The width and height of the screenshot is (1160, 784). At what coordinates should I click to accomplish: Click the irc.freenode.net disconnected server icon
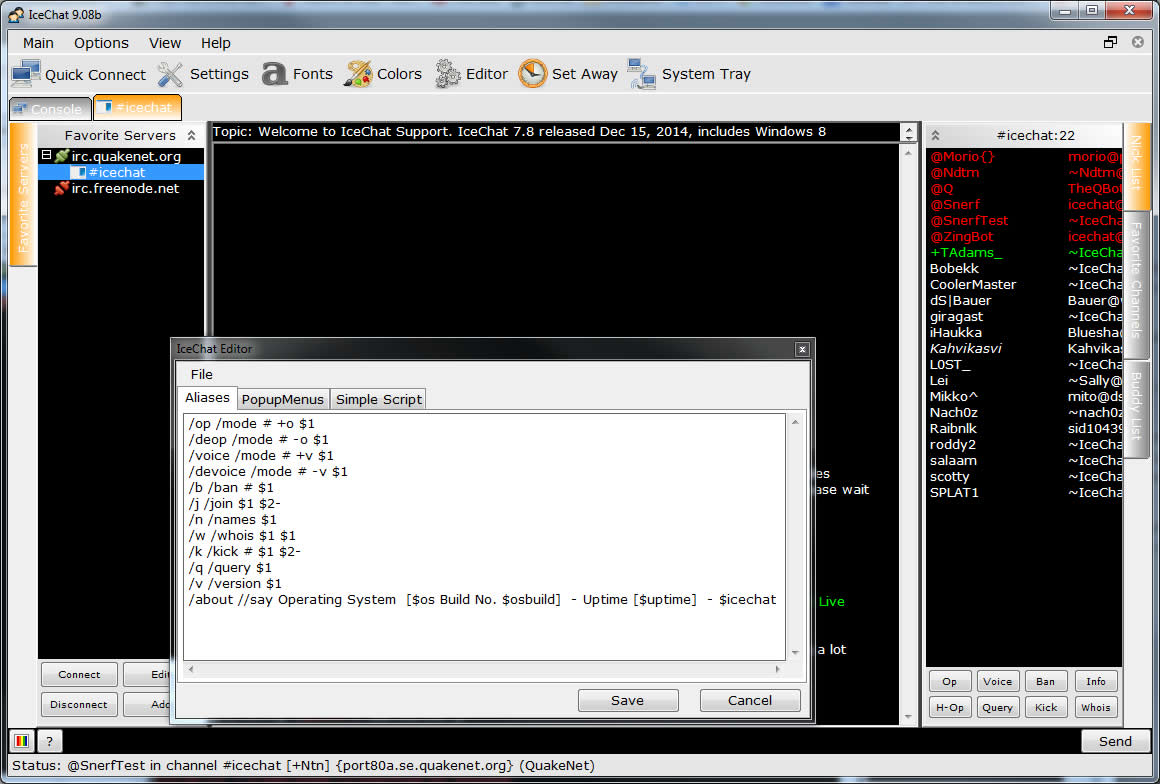(x=61, y=189)
